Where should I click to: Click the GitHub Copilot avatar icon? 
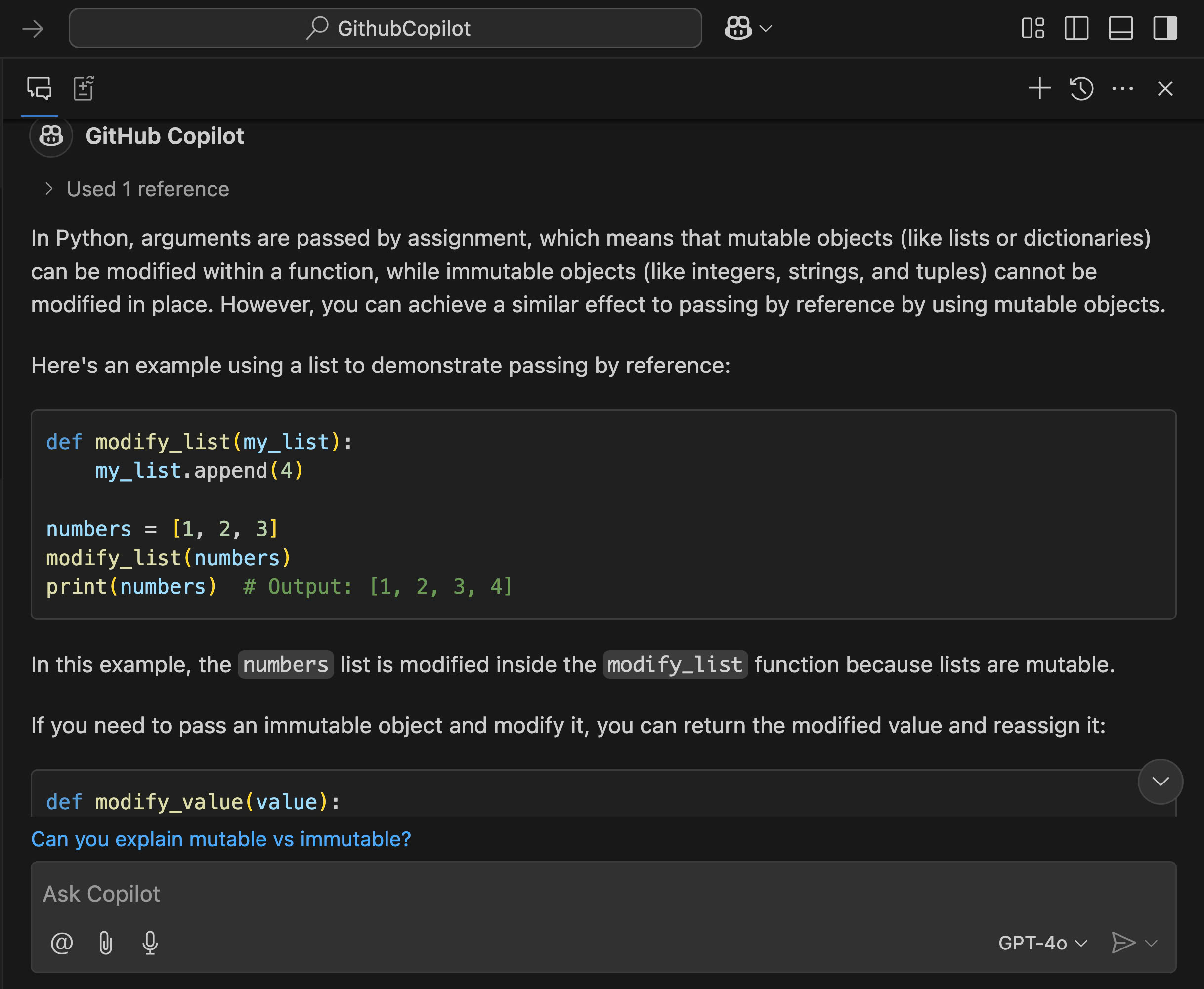51,135
